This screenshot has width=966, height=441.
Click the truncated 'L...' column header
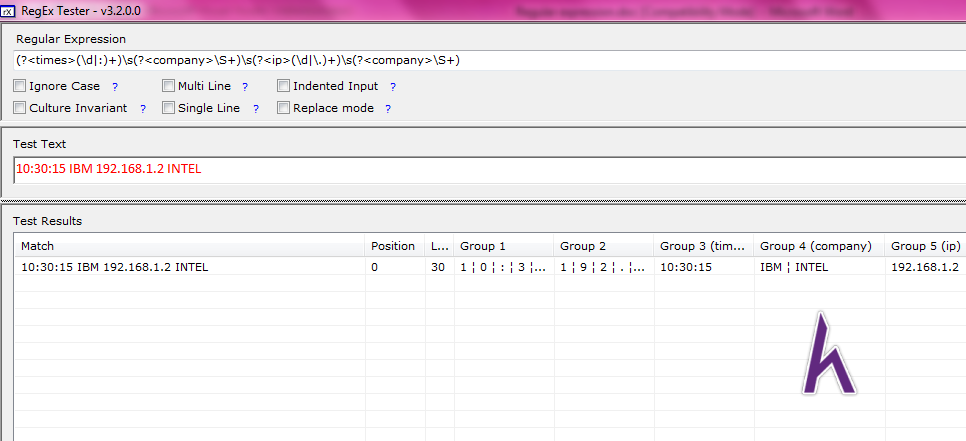pos(440,246)
